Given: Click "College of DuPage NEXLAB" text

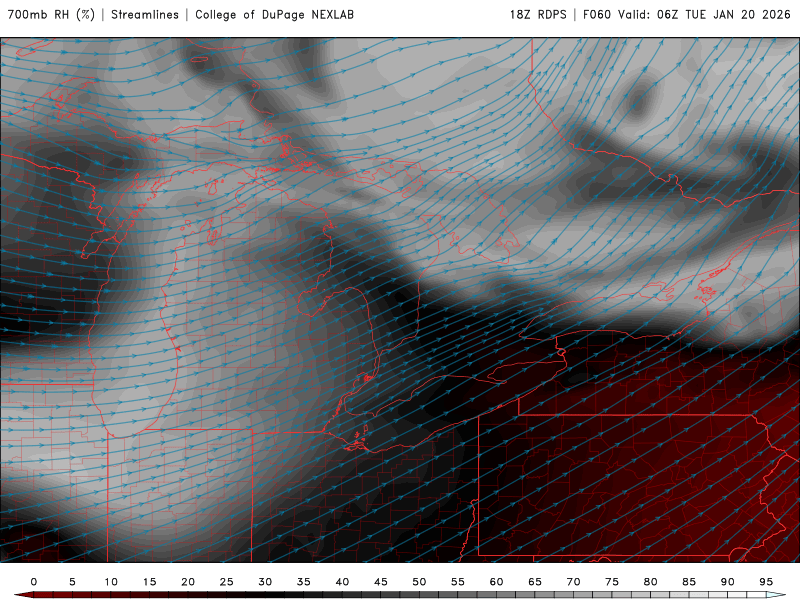Looking at the screenshot, I should [x=274, y=14].
